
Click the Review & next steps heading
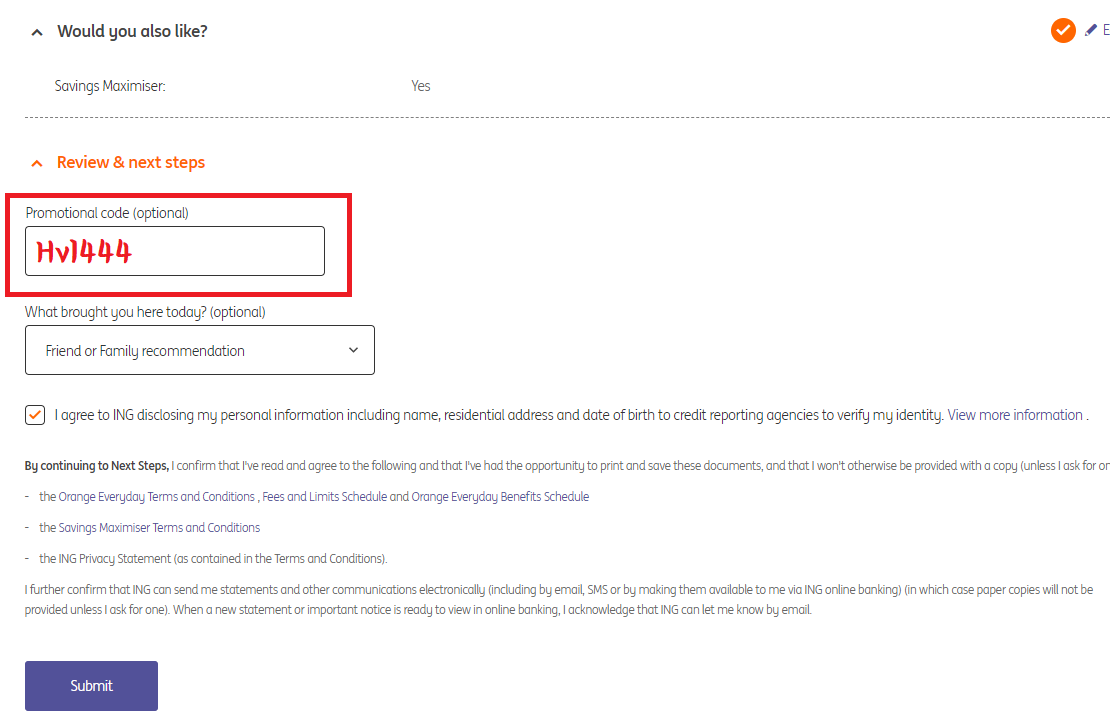point(131,162)
